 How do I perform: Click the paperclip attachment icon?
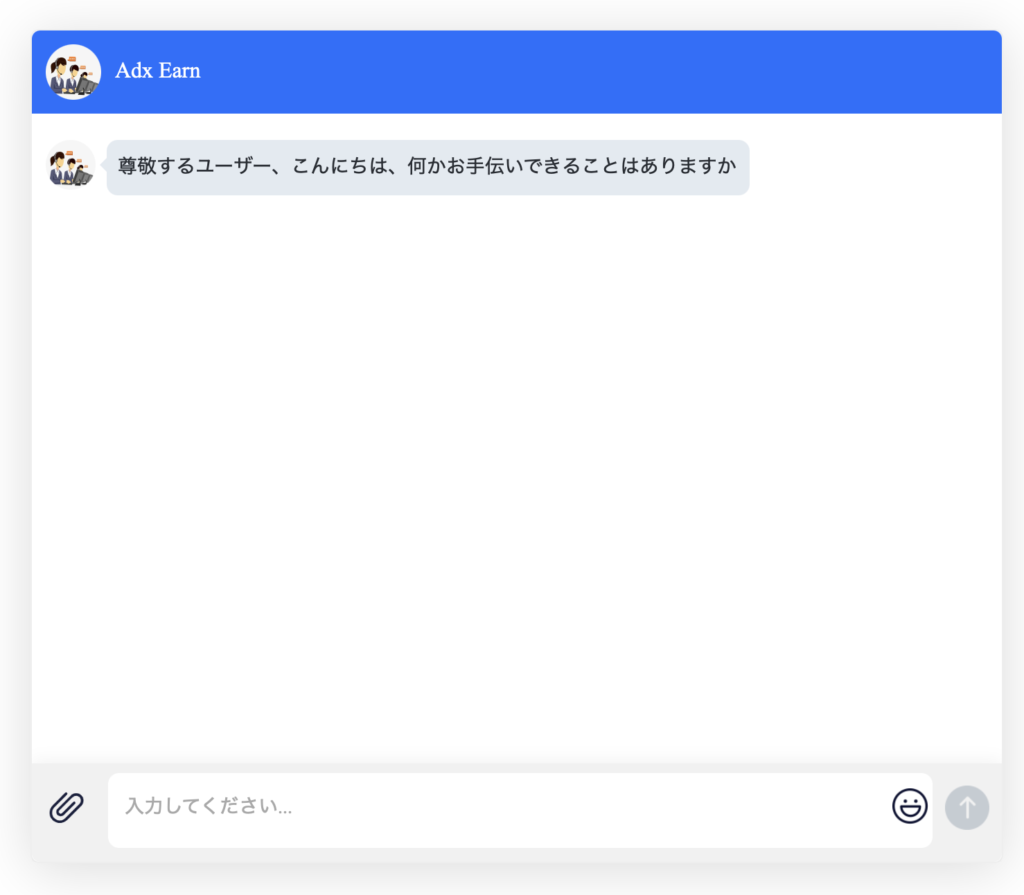67,807
